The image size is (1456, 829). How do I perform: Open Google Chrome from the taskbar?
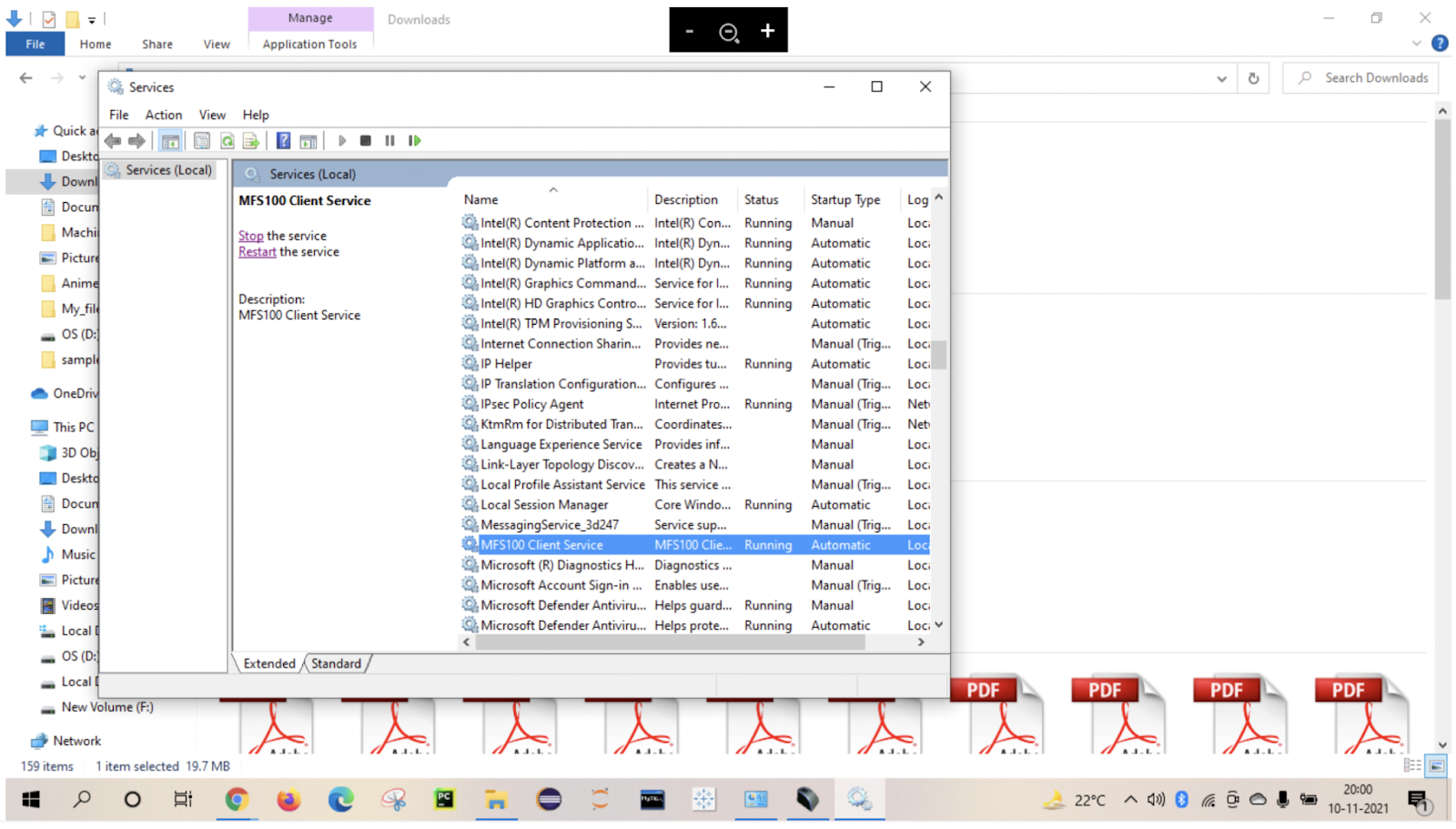[237, 800]
